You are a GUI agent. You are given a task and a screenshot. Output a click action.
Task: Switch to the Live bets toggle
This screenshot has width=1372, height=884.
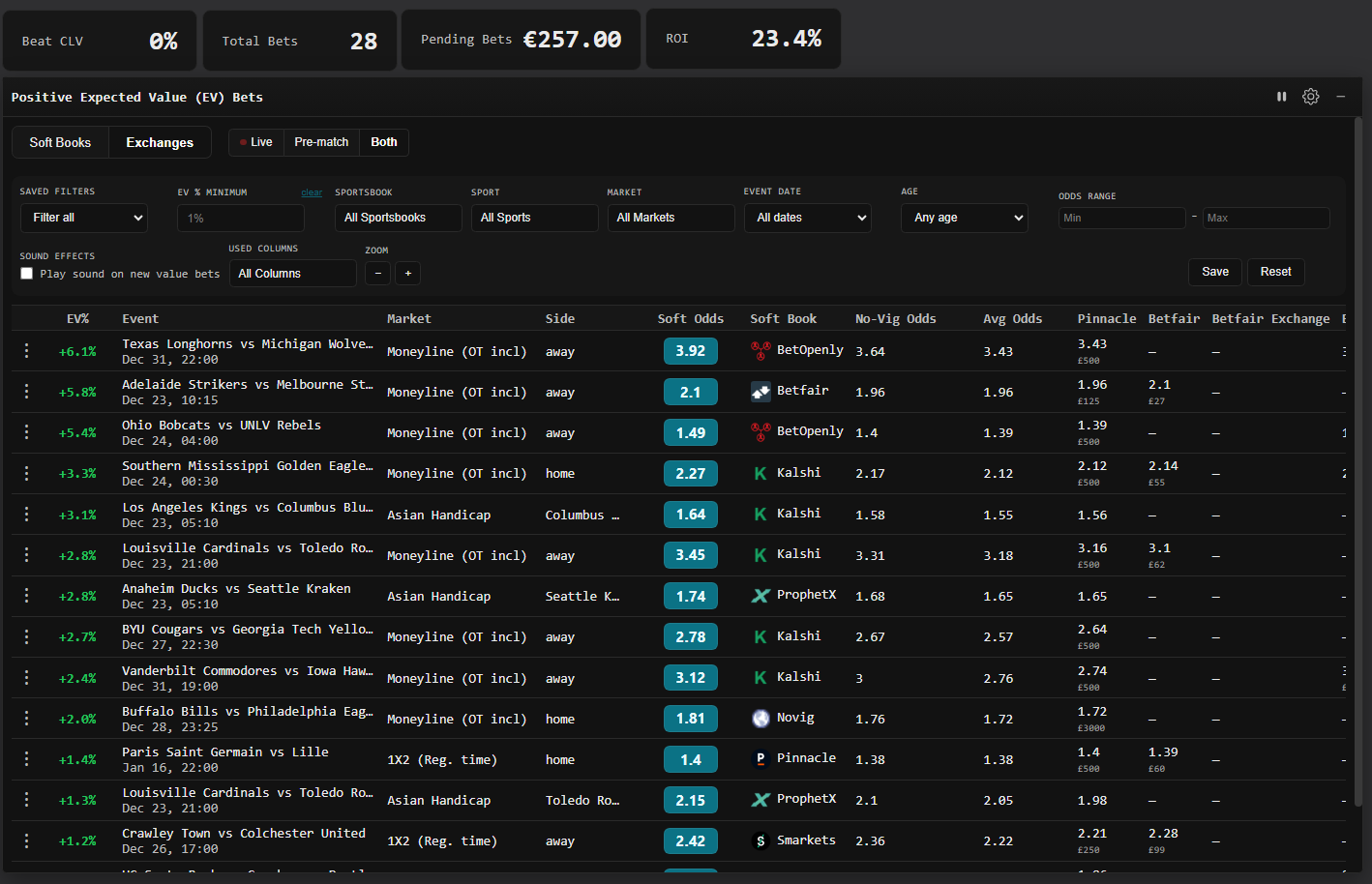point(255,141)
